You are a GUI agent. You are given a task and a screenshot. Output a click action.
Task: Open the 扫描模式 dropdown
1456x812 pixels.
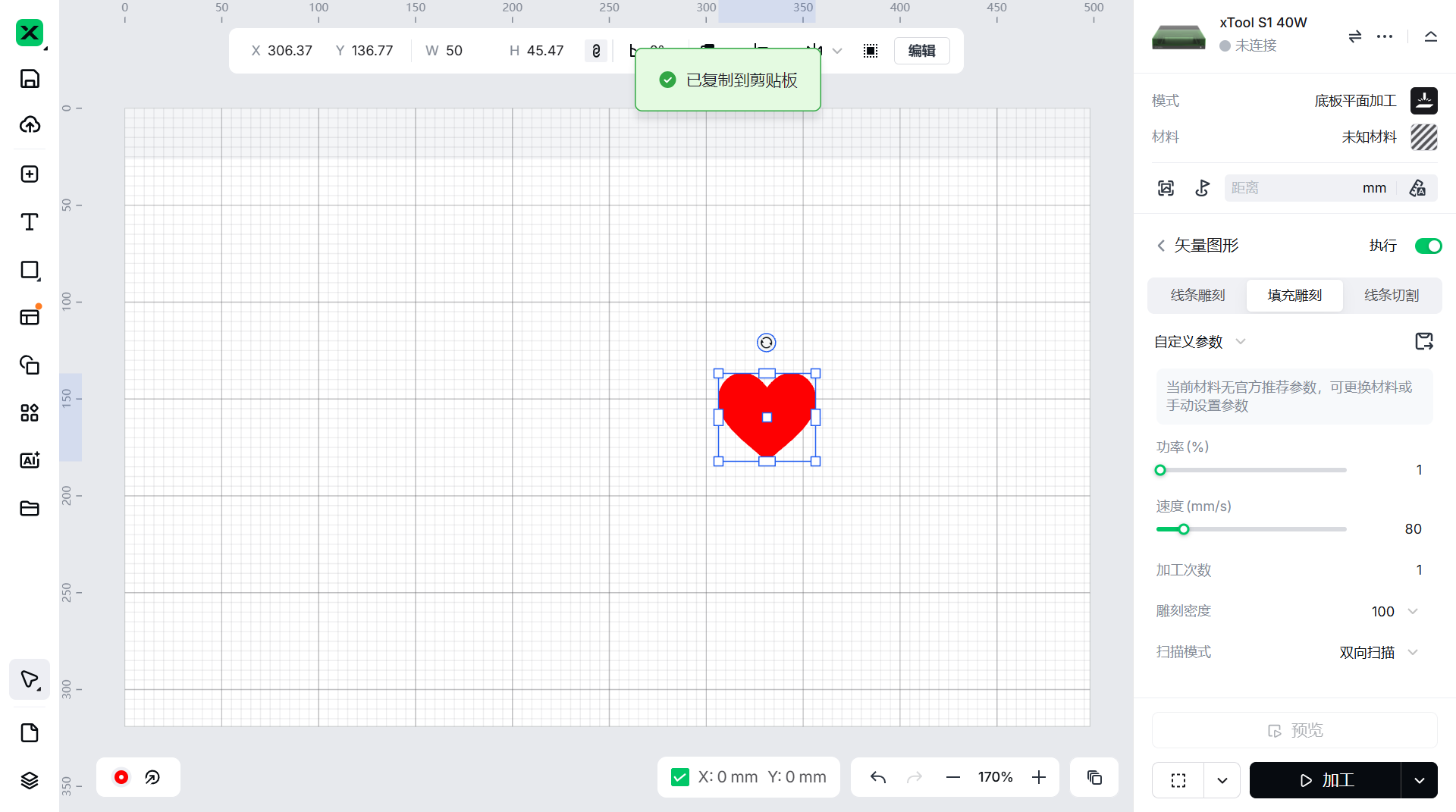[x=1413, y=653]
